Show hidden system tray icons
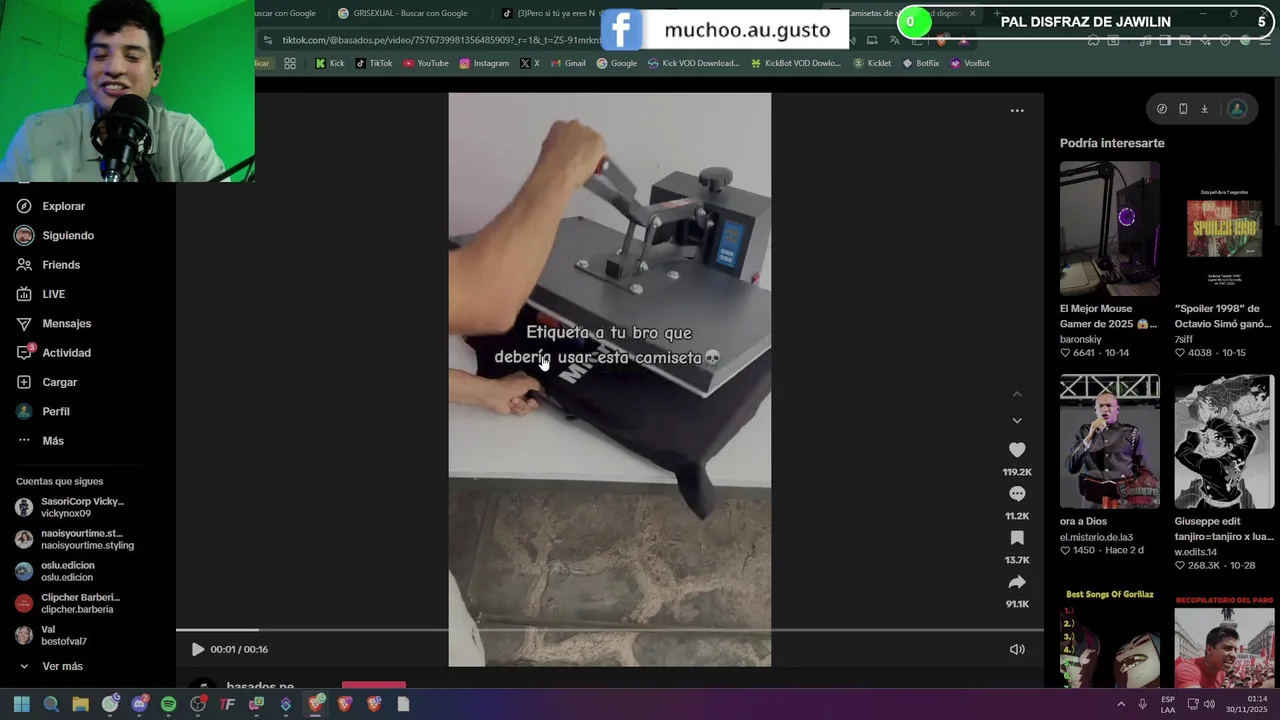1280x720 pixels. (1120, 704)
